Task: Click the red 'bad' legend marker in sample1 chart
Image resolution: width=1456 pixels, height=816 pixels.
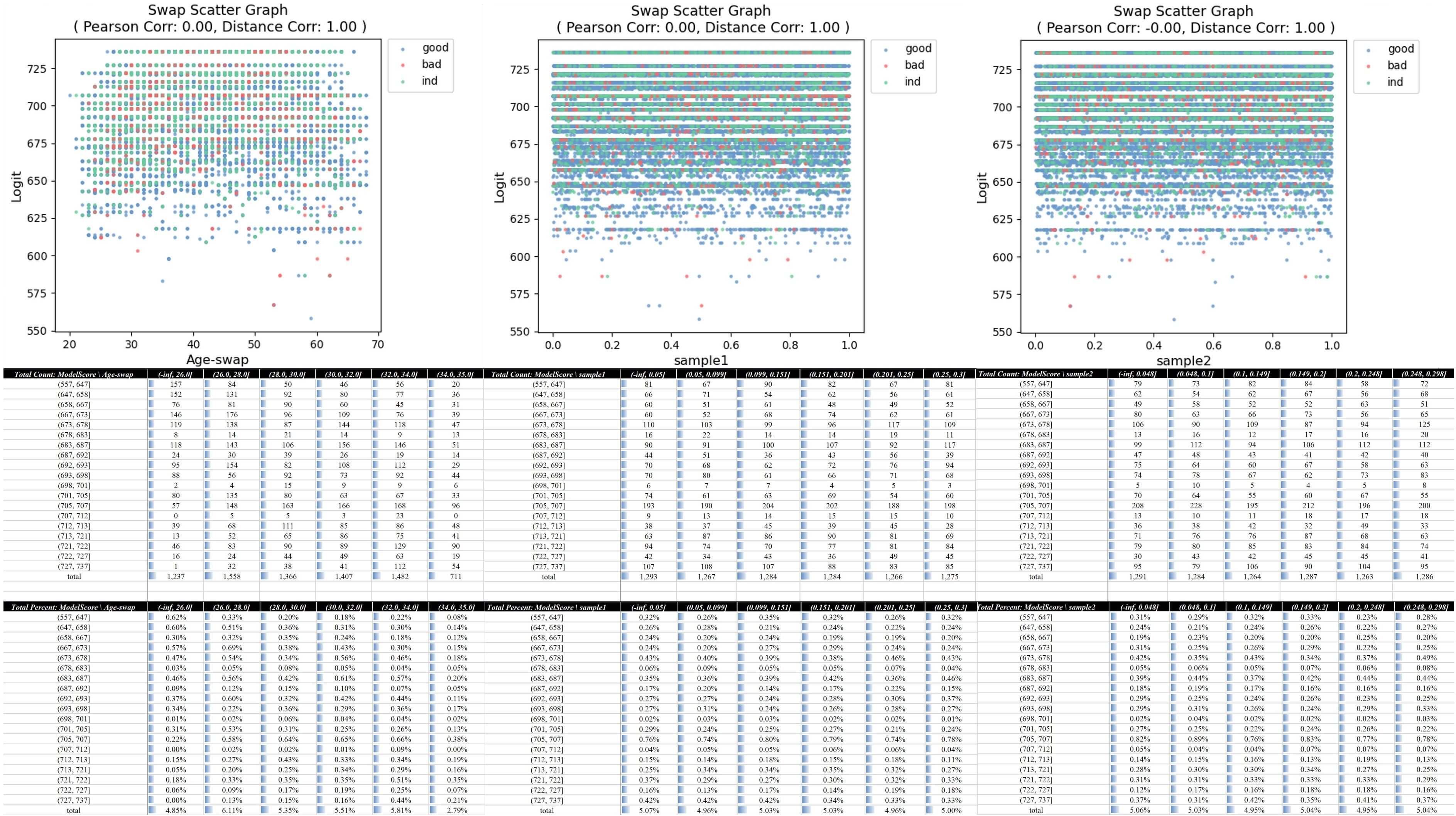Action: (x=886, y=66)
